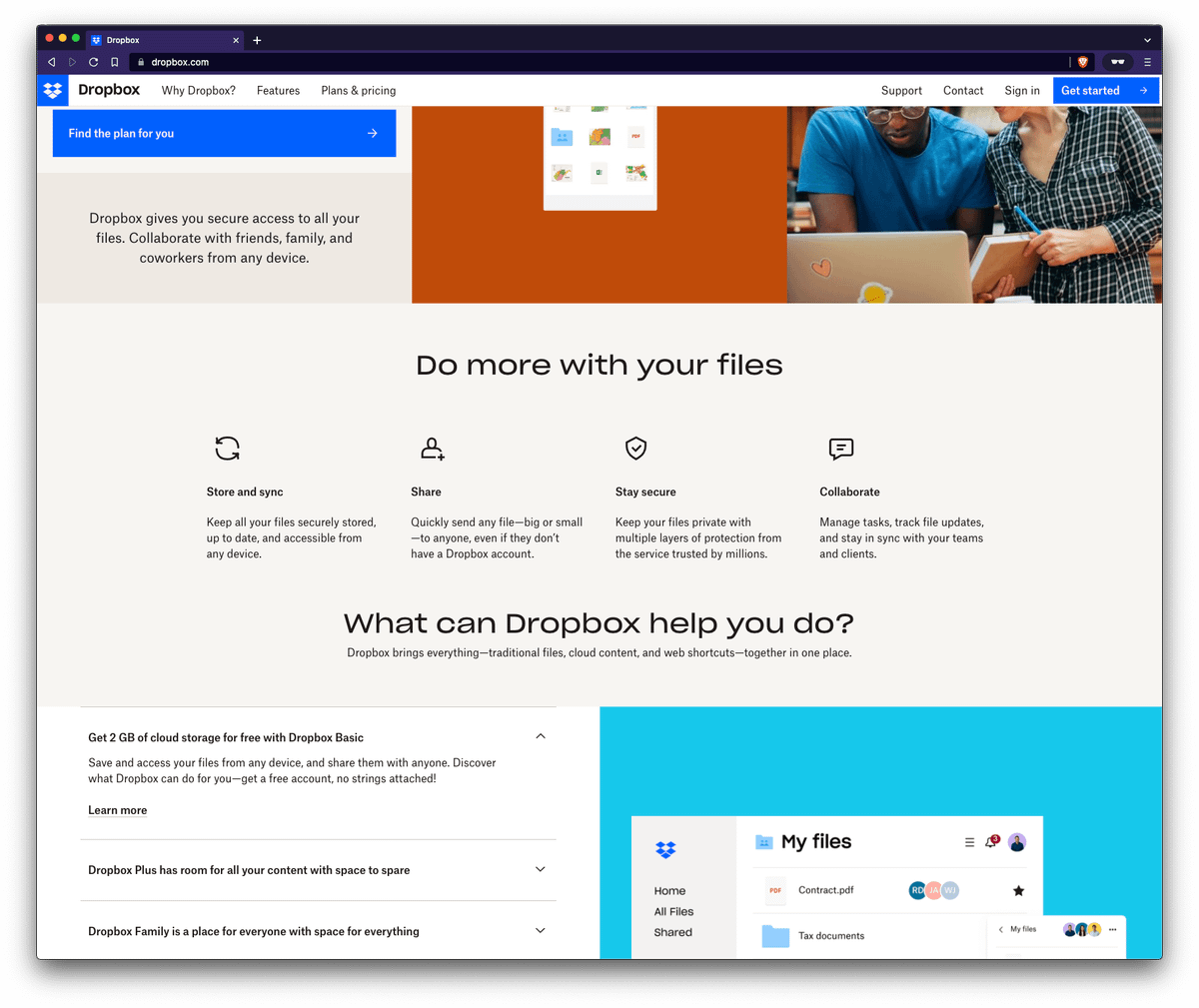Click the Collaborate chat bubble icon

[841, 449]
